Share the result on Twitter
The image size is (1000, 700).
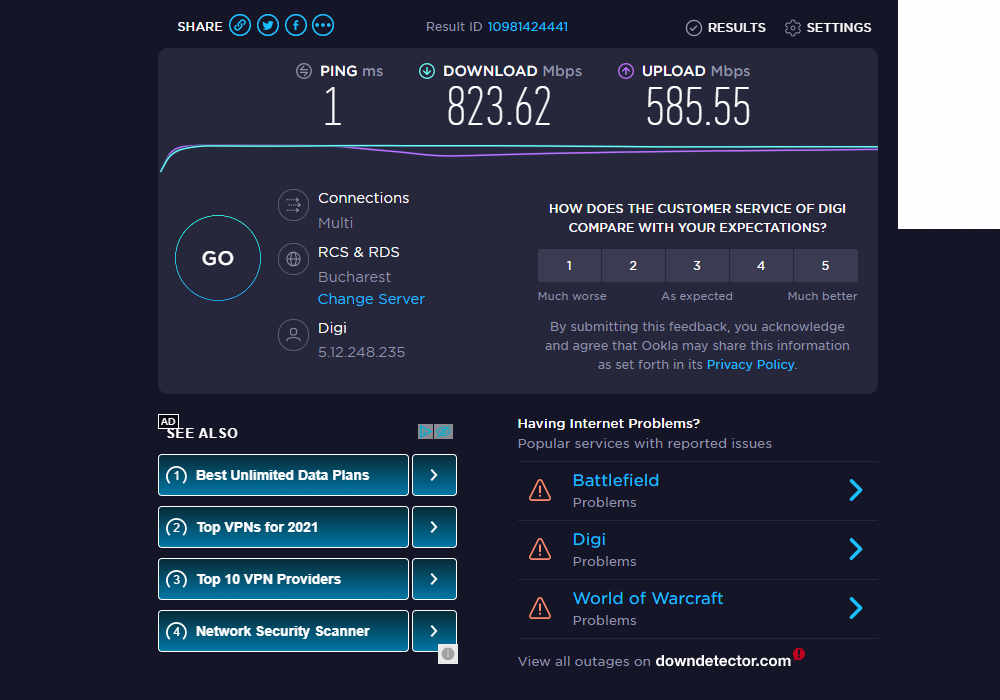[268, 26]
